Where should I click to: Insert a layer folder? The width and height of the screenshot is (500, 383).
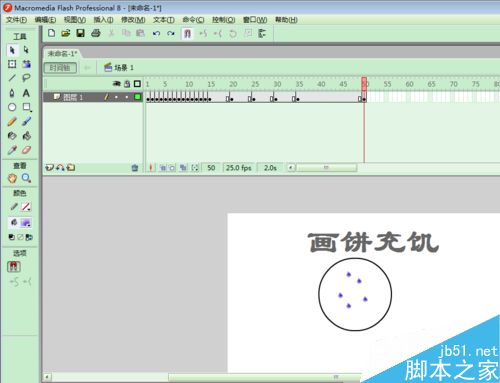[x=71, y=168]
